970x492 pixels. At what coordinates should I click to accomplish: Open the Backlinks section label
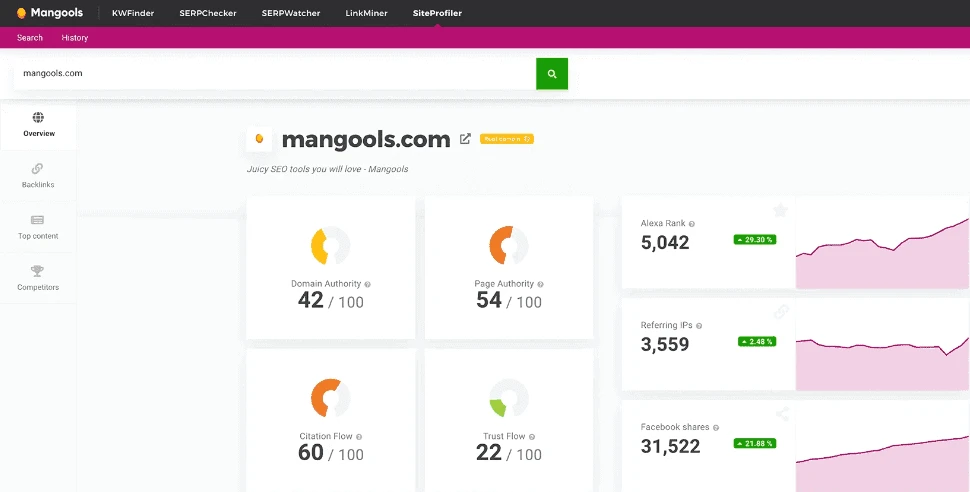(x=38, y=185)
